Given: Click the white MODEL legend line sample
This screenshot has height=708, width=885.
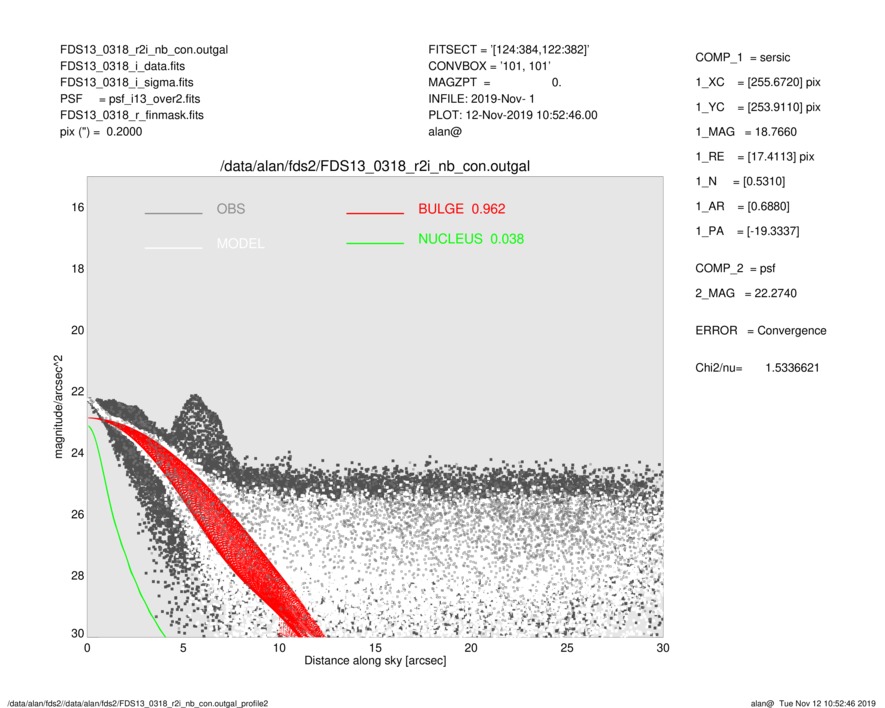Looking at the screenshot, I should point(173,248).
